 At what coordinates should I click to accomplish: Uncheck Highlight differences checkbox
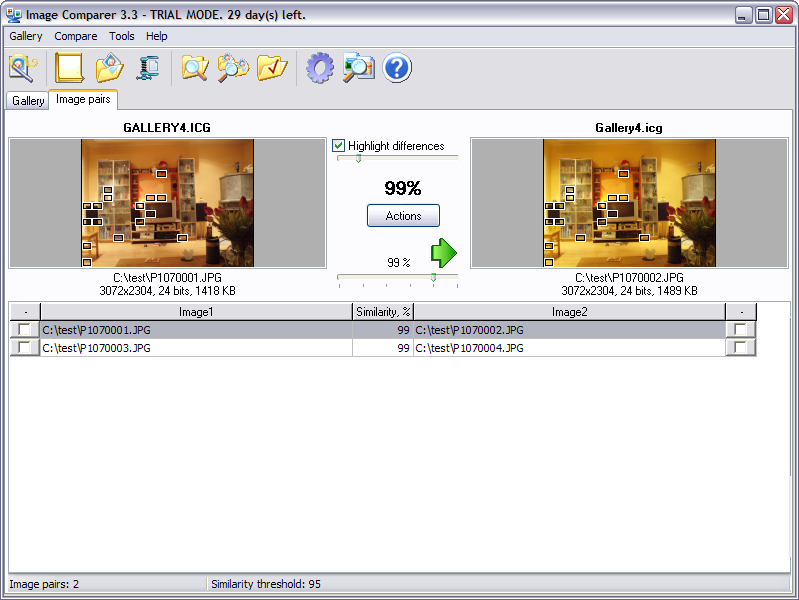pos(338,146)
